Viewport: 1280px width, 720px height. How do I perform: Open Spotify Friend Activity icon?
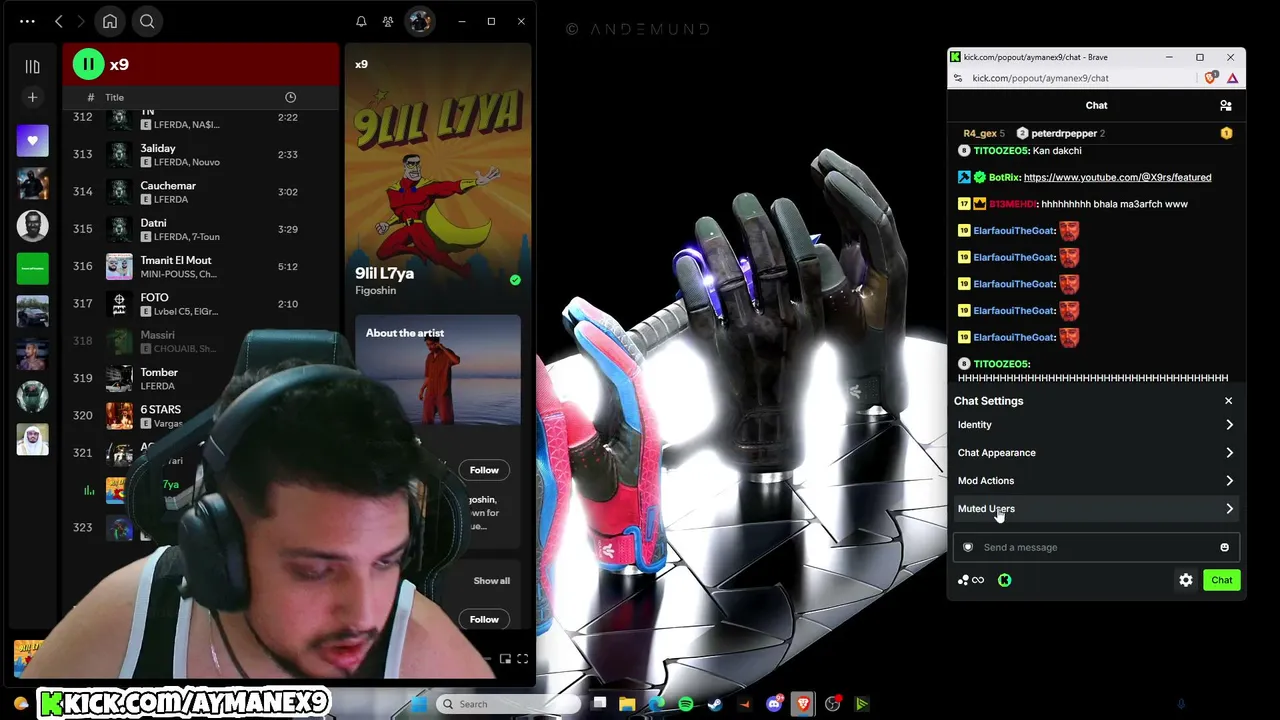388,21
